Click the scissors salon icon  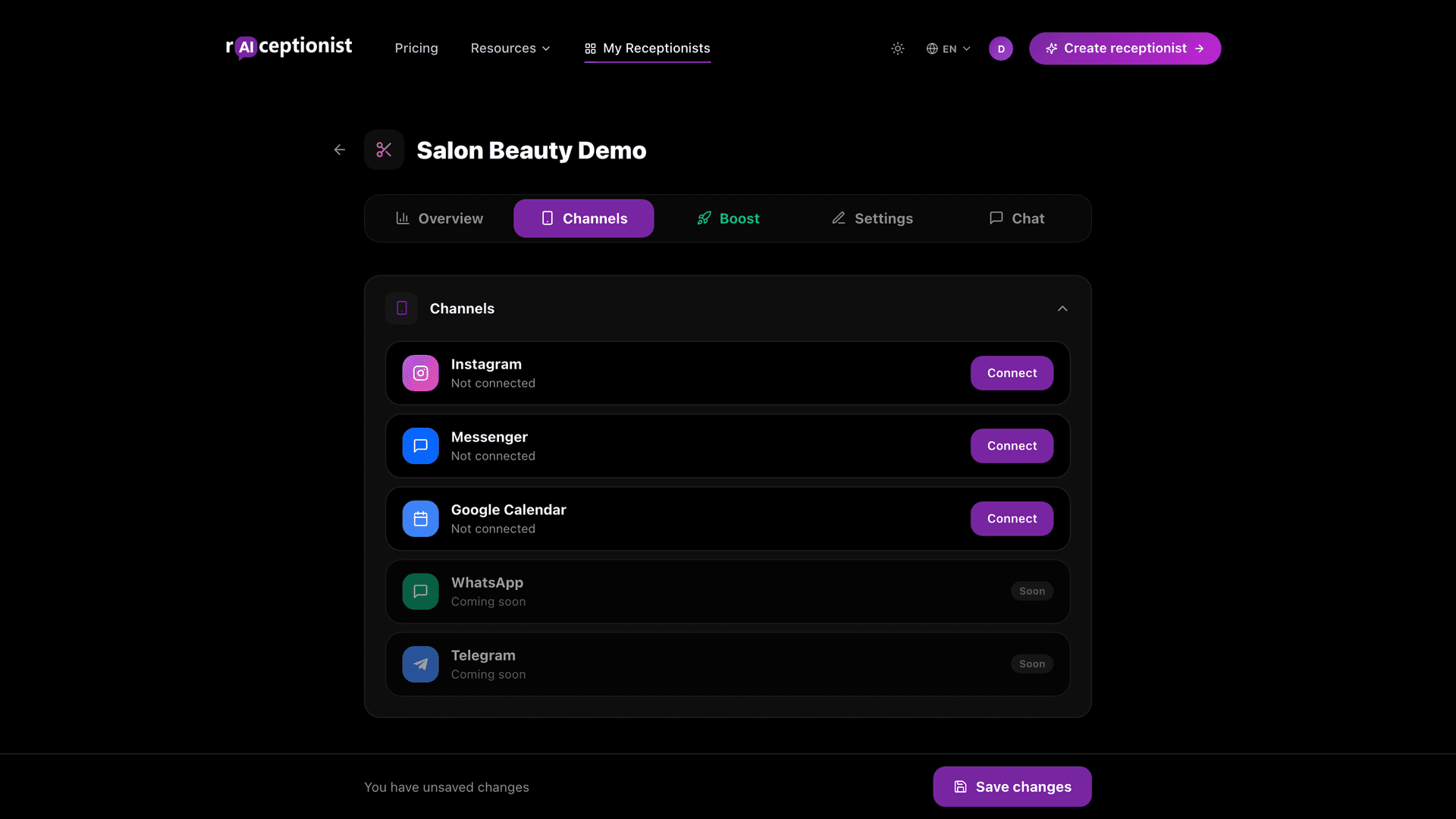[x=384, y=150]
